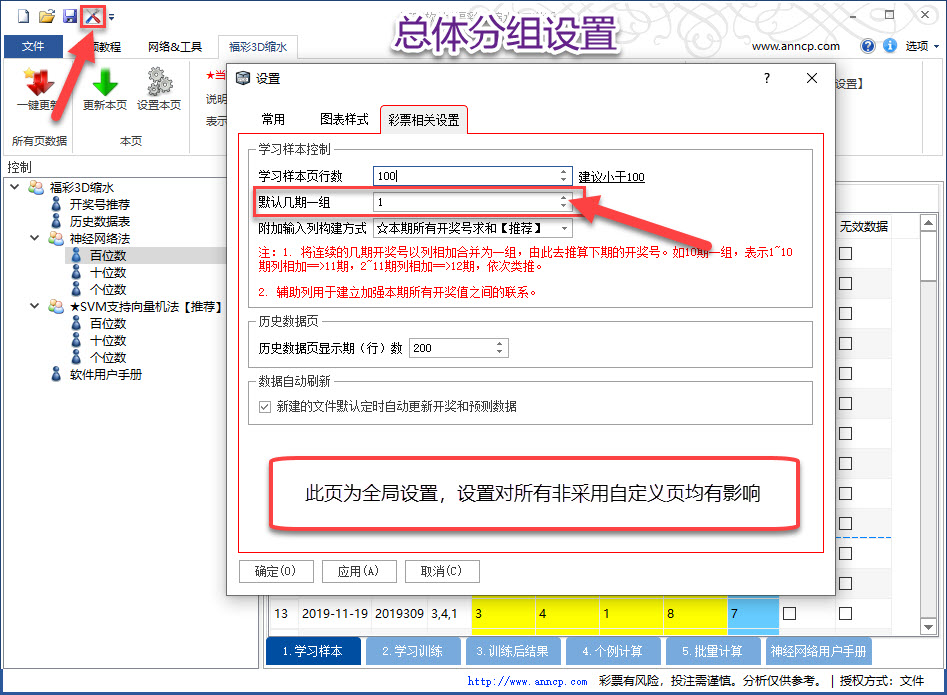Click 一键更新 red arrow icon
Screen dimensions: 947x695
tap(38, 82)
